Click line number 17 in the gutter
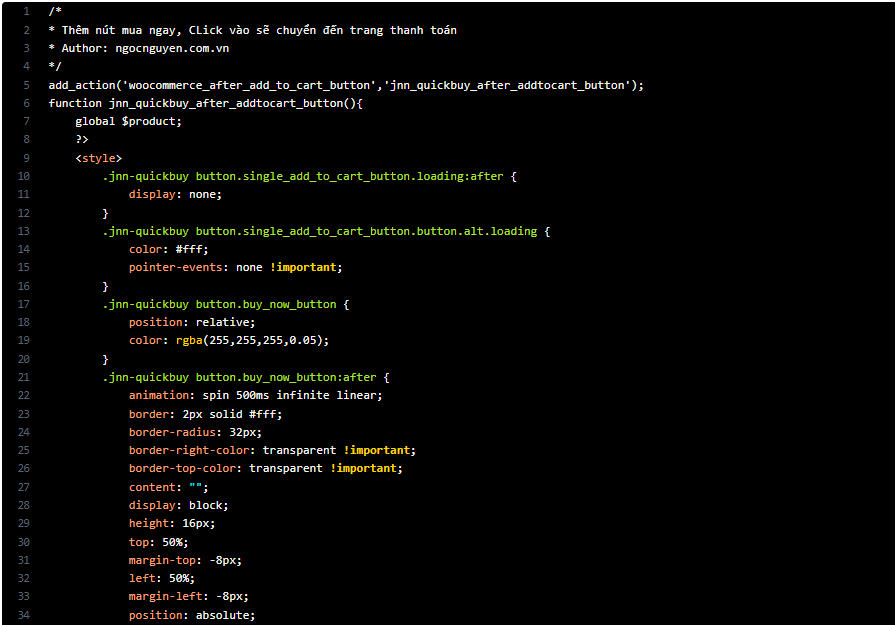 click(x=23, y=304)
